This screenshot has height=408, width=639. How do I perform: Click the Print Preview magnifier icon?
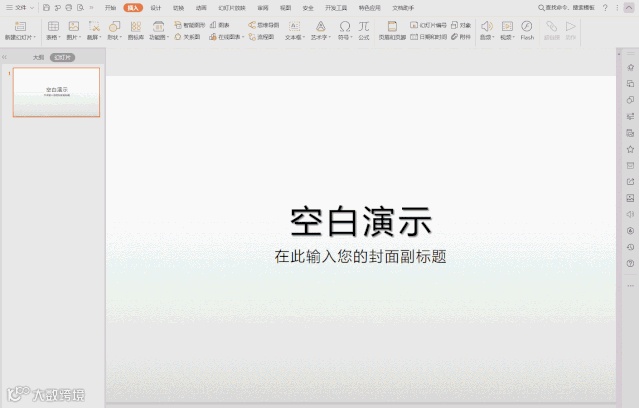click(x=80, y=8)
